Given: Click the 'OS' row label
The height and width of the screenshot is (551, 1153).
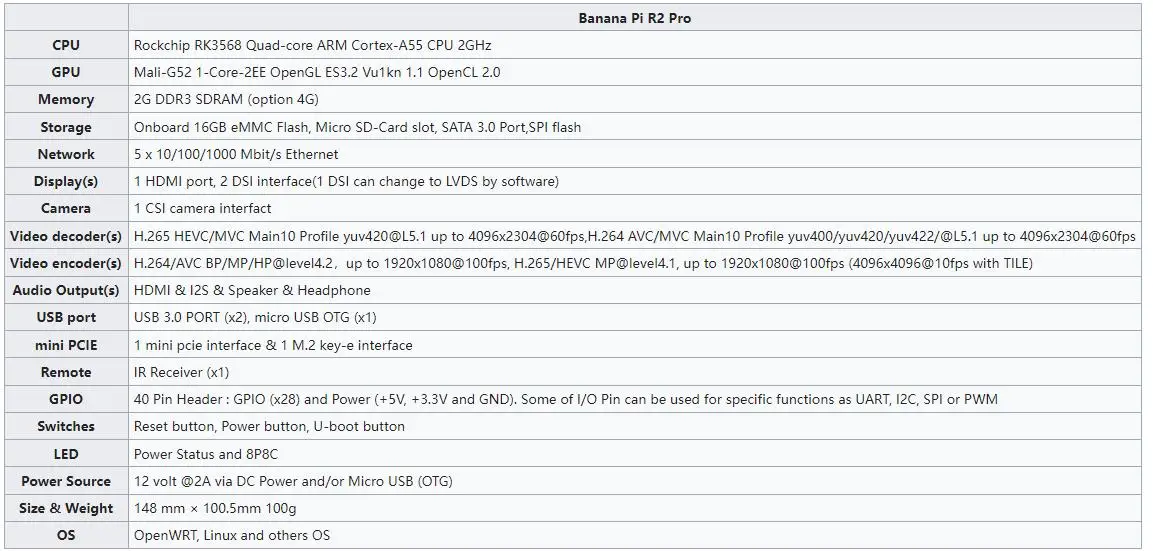Looking at the screenshot, I should pyautogui.click(x=66, y=535).
